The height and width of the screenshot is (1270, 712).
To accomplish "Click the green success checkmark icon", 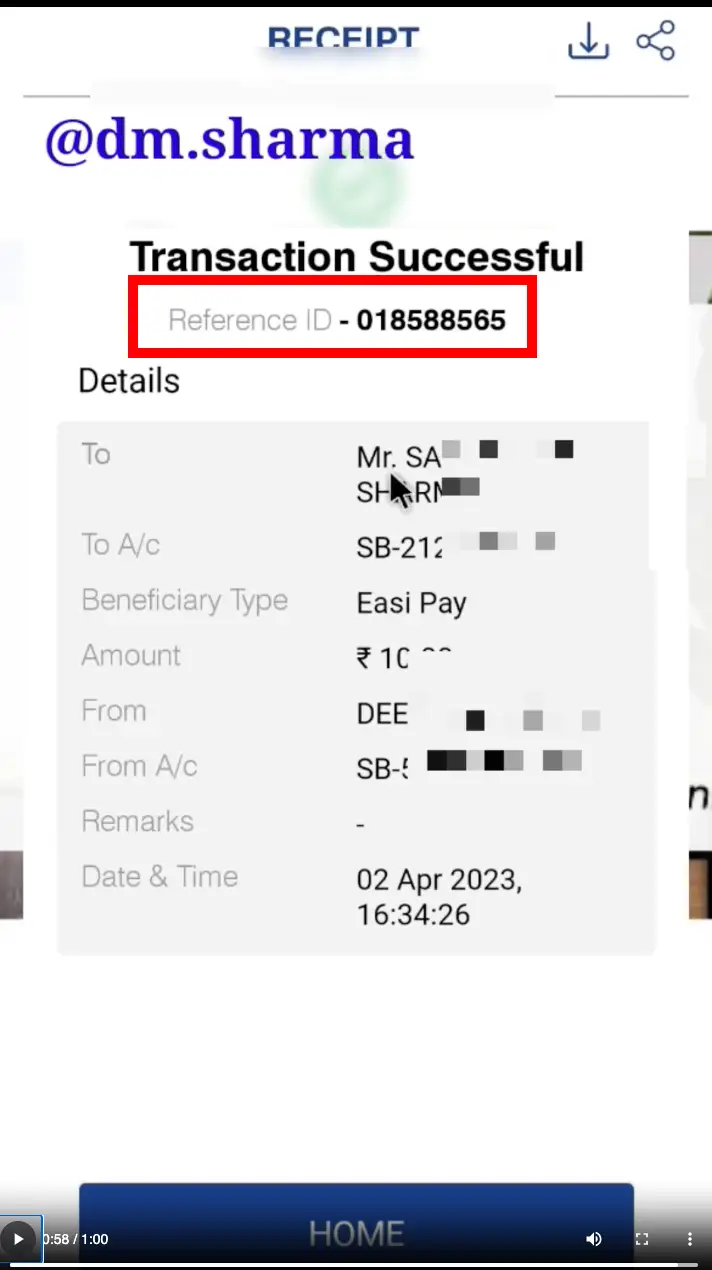I will [358, 190].
